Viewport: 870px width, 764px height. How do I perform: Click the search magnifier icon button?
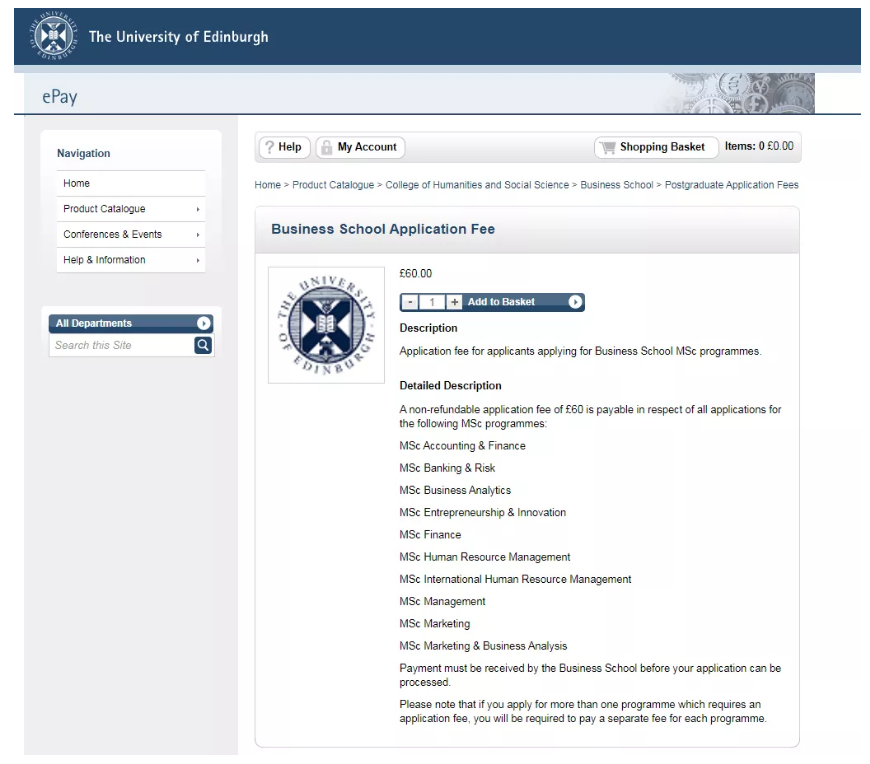coord(203,345)
